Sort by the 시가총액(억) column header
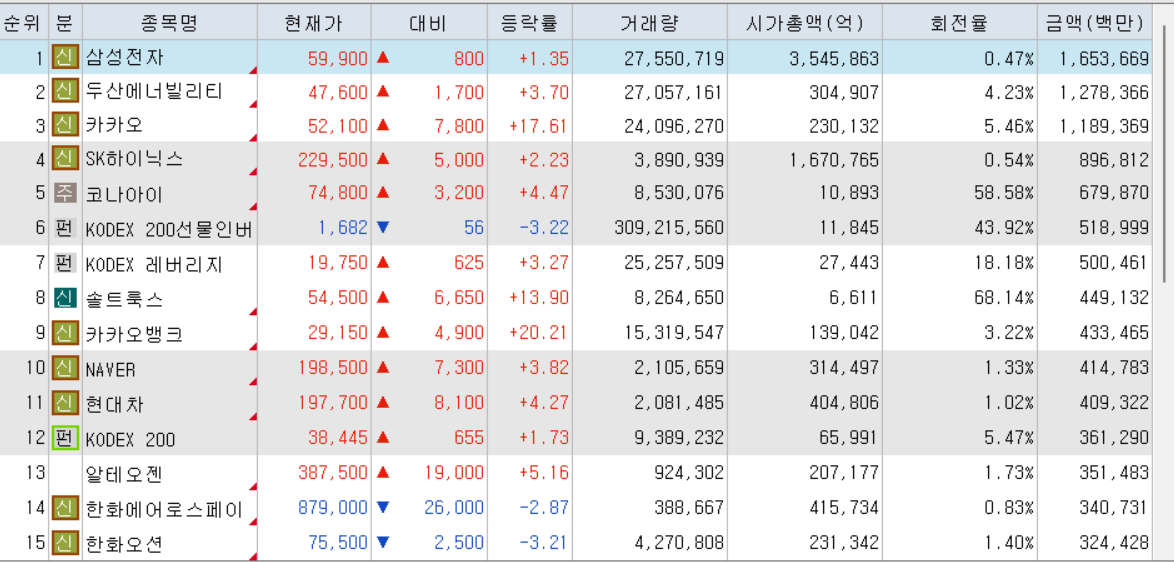This screenshot has width=1174, height=562. click(804, 23)
